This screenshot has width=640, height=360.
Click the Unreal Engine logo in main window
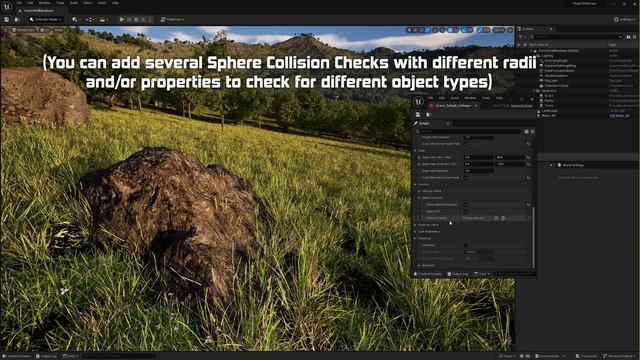pyautogui.click(x=7, y=6)
